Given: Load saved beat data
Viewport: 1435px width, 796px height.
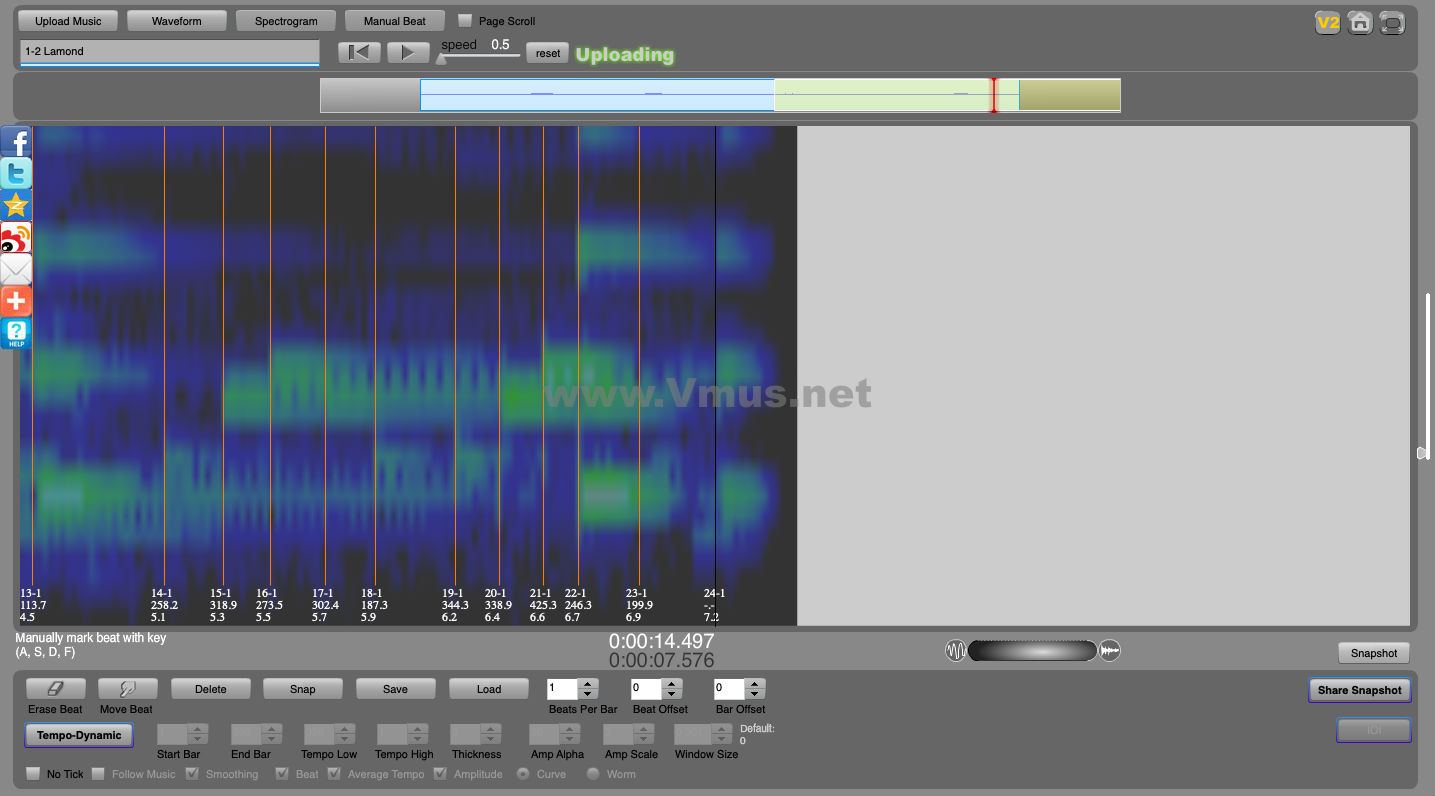Looking at the screenshot, I should pyautogui.click(x=489, y=689).
